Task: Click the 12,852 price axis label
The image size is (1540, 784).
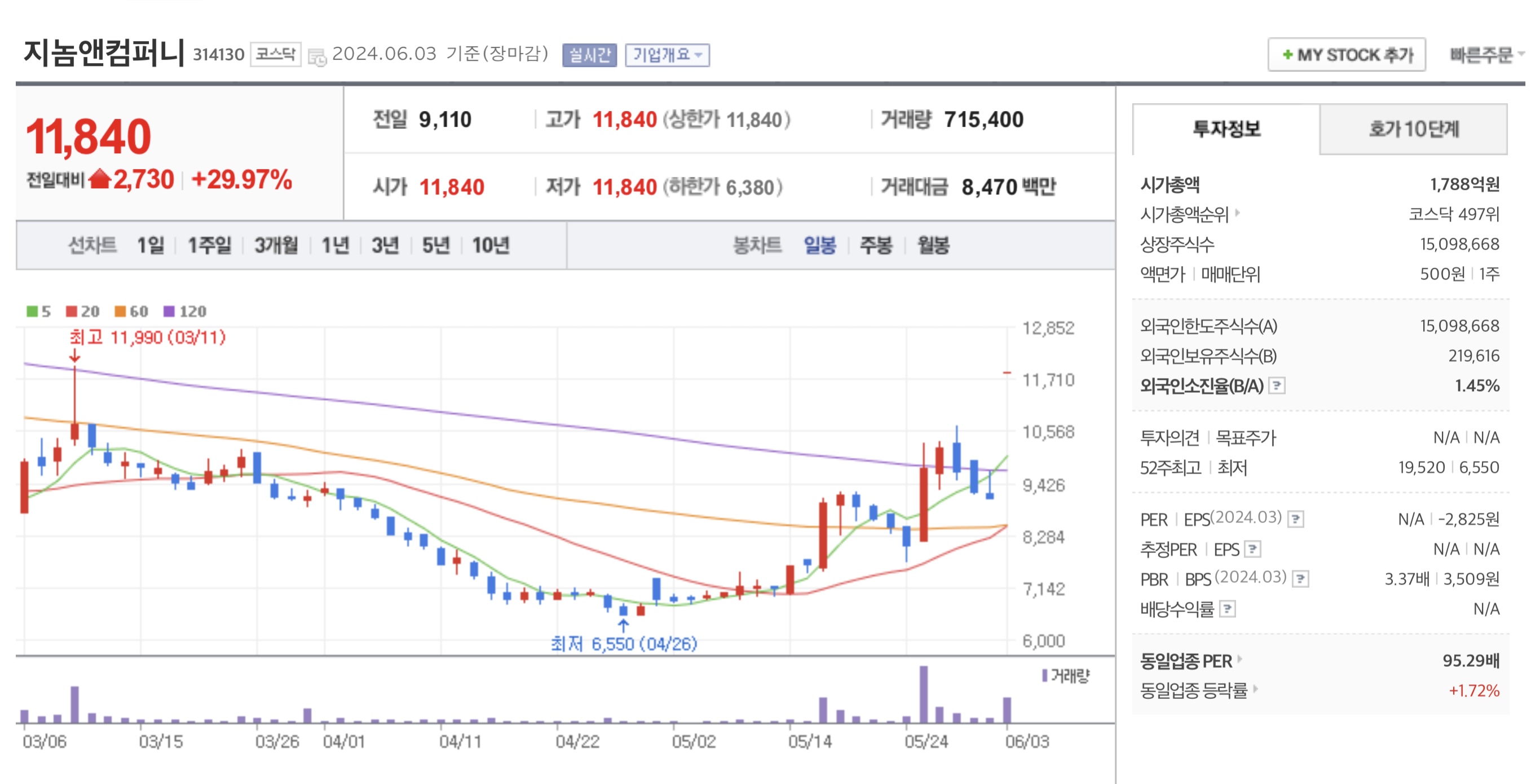Action: pyautogui.click(x=1048, y=328)
